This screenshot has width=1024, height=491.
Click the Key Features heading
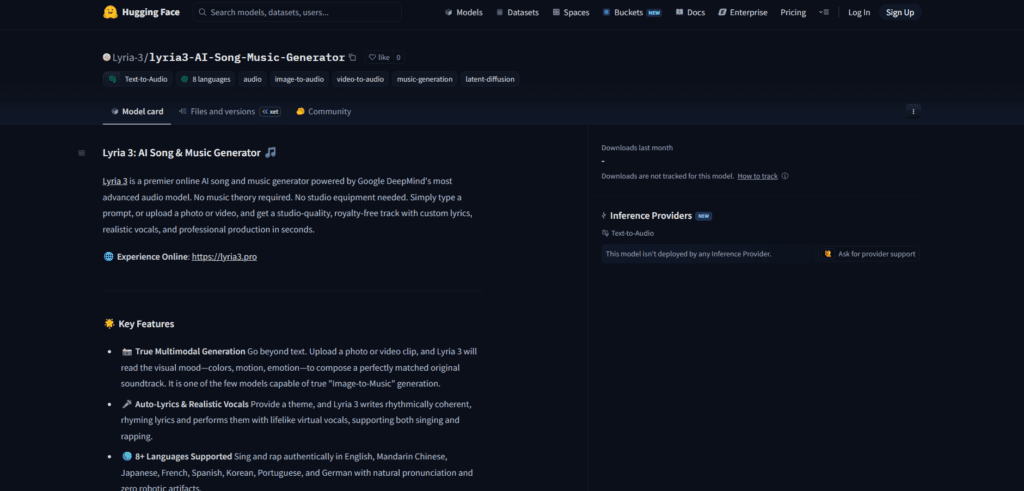[x=146, y=324]
